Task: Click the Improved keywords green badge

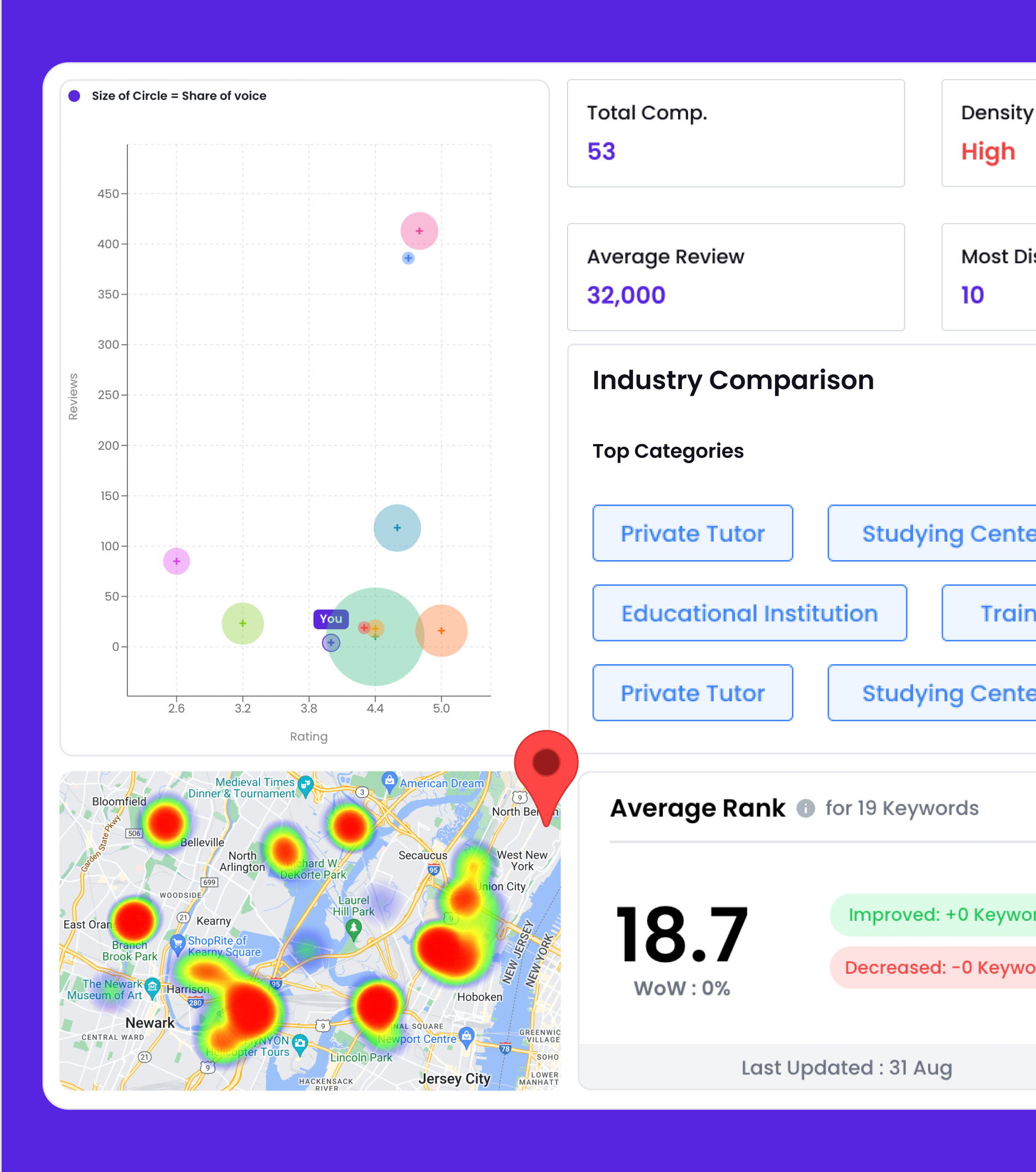Action: (x=934, y=915)
